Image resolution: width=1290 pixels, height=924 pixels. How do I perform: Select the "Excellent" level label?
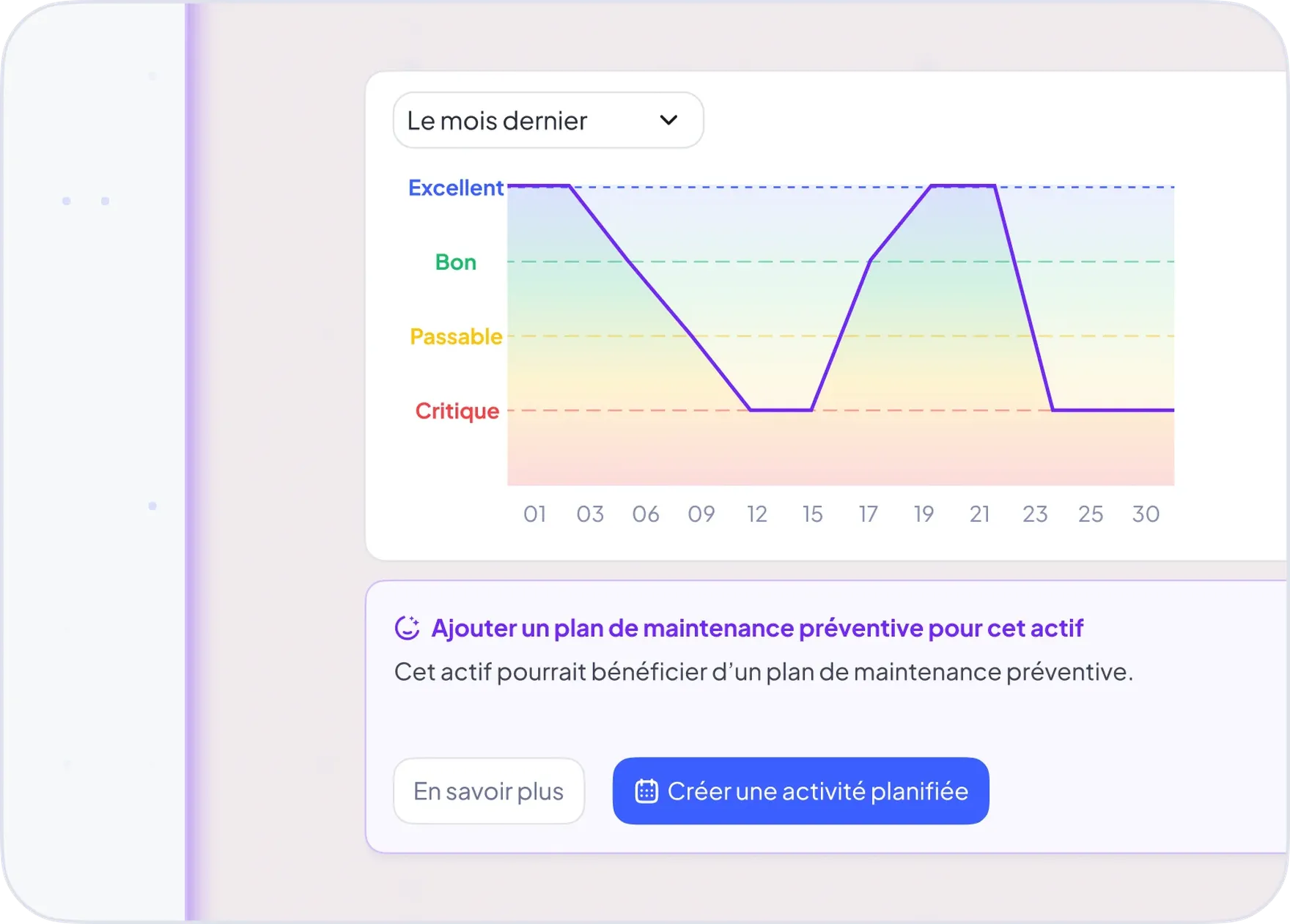pyautogui.click(x=455, y=188)
